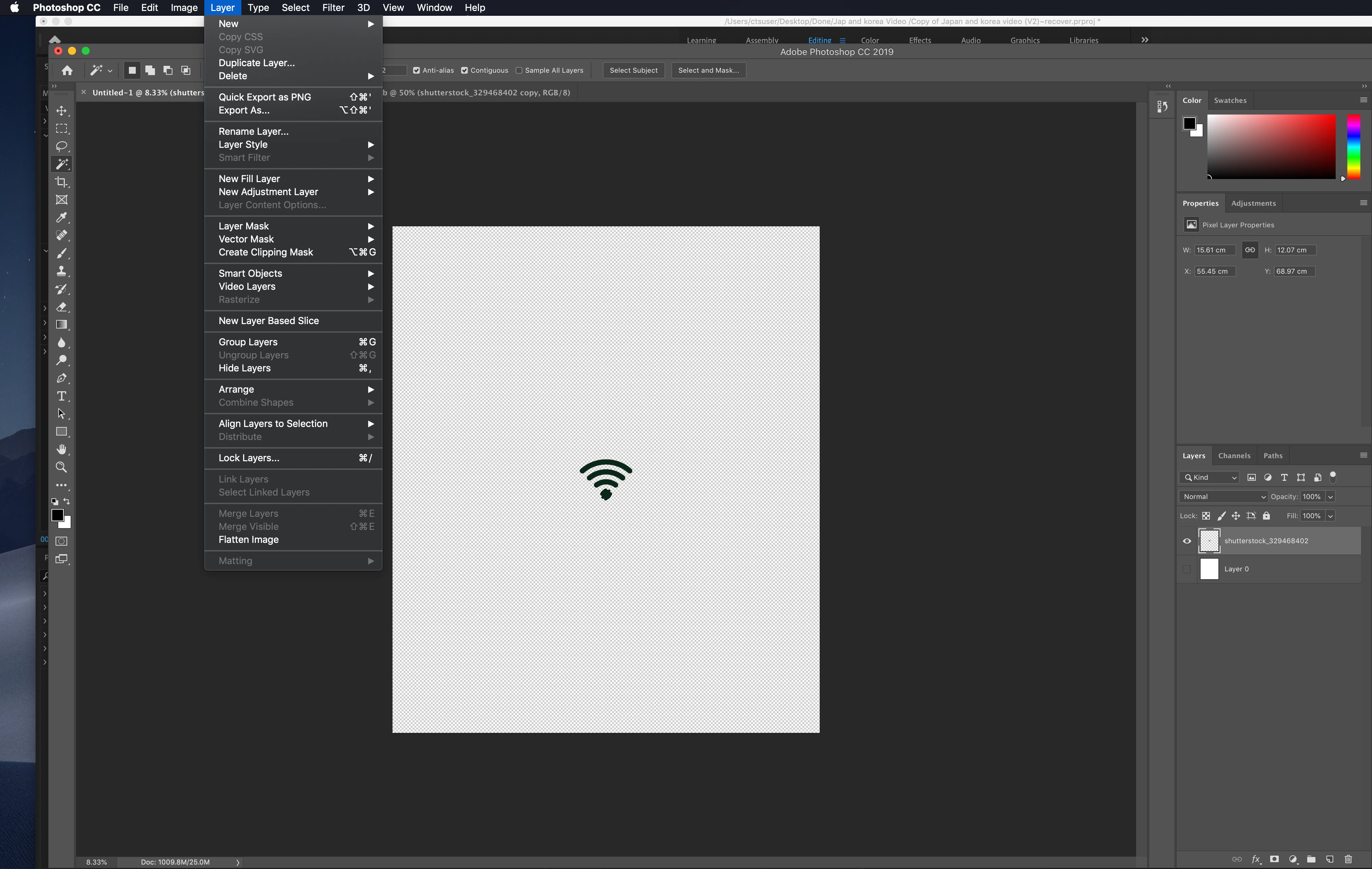Expand the Opacity slider dropdown arrow

[x=1331, y=497]
